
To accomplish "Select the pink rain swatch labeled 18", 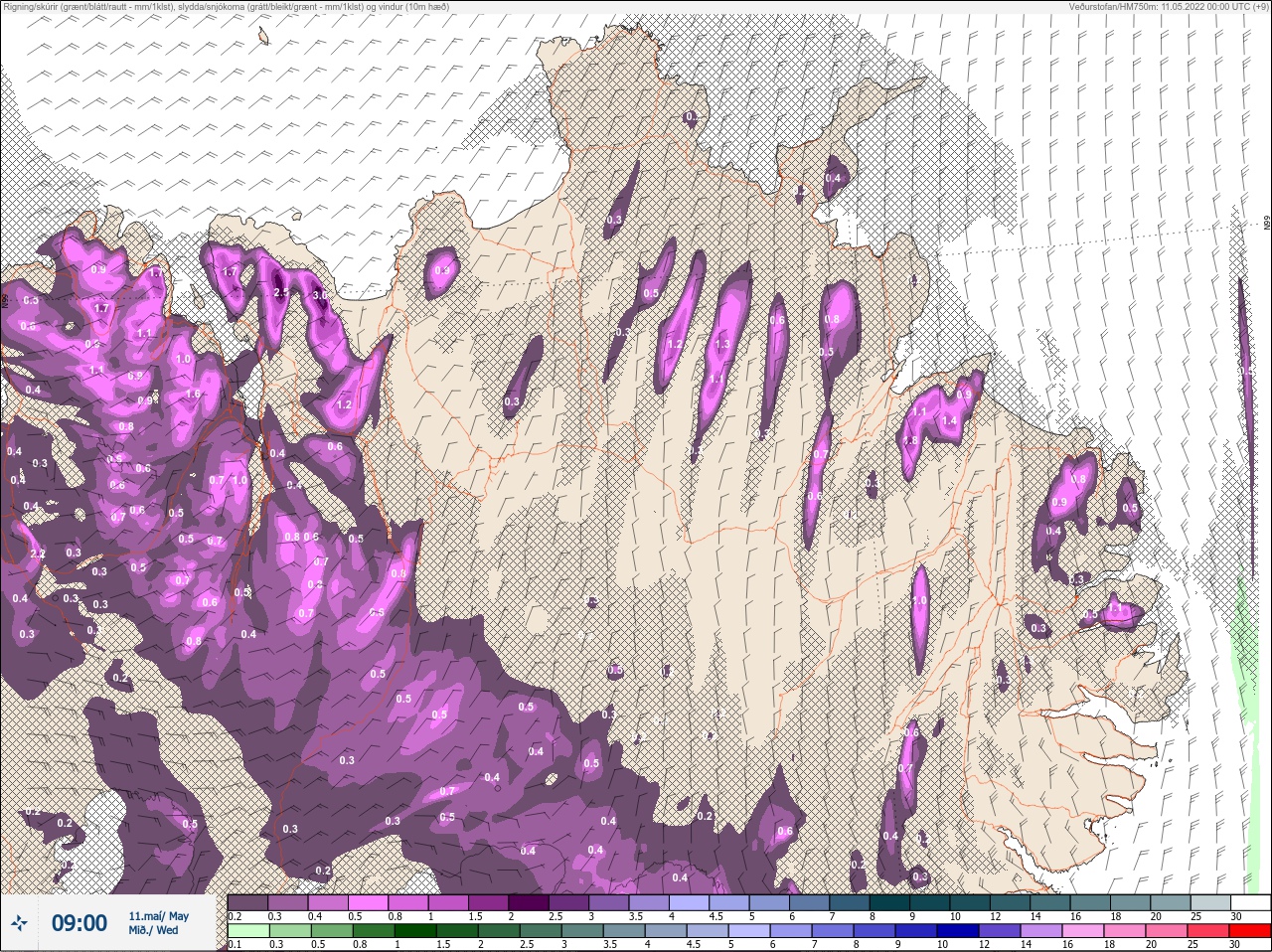I will click(1125, 932).
